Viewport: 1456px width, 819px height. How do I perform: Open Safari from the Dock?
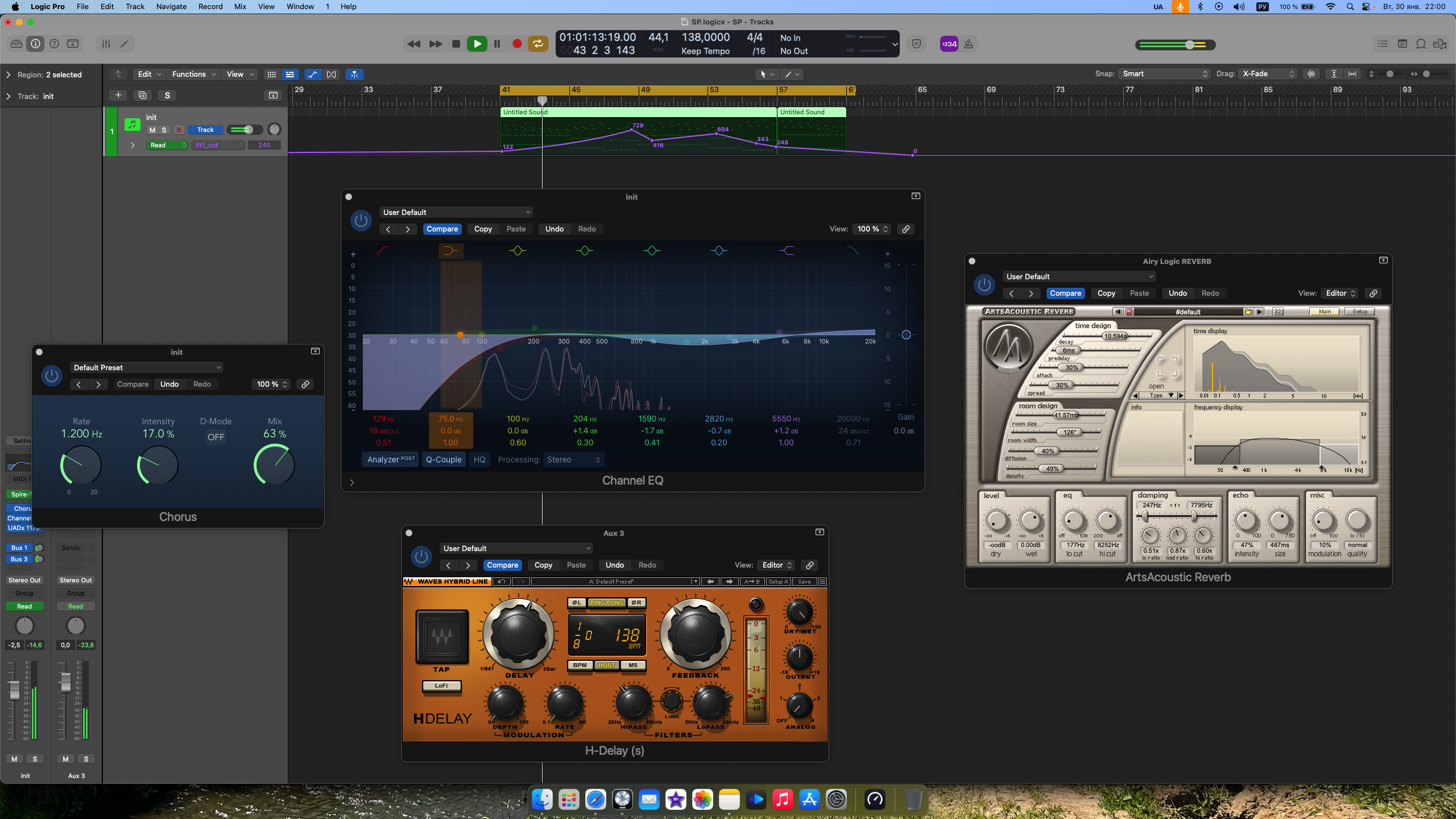pos(595,800)
